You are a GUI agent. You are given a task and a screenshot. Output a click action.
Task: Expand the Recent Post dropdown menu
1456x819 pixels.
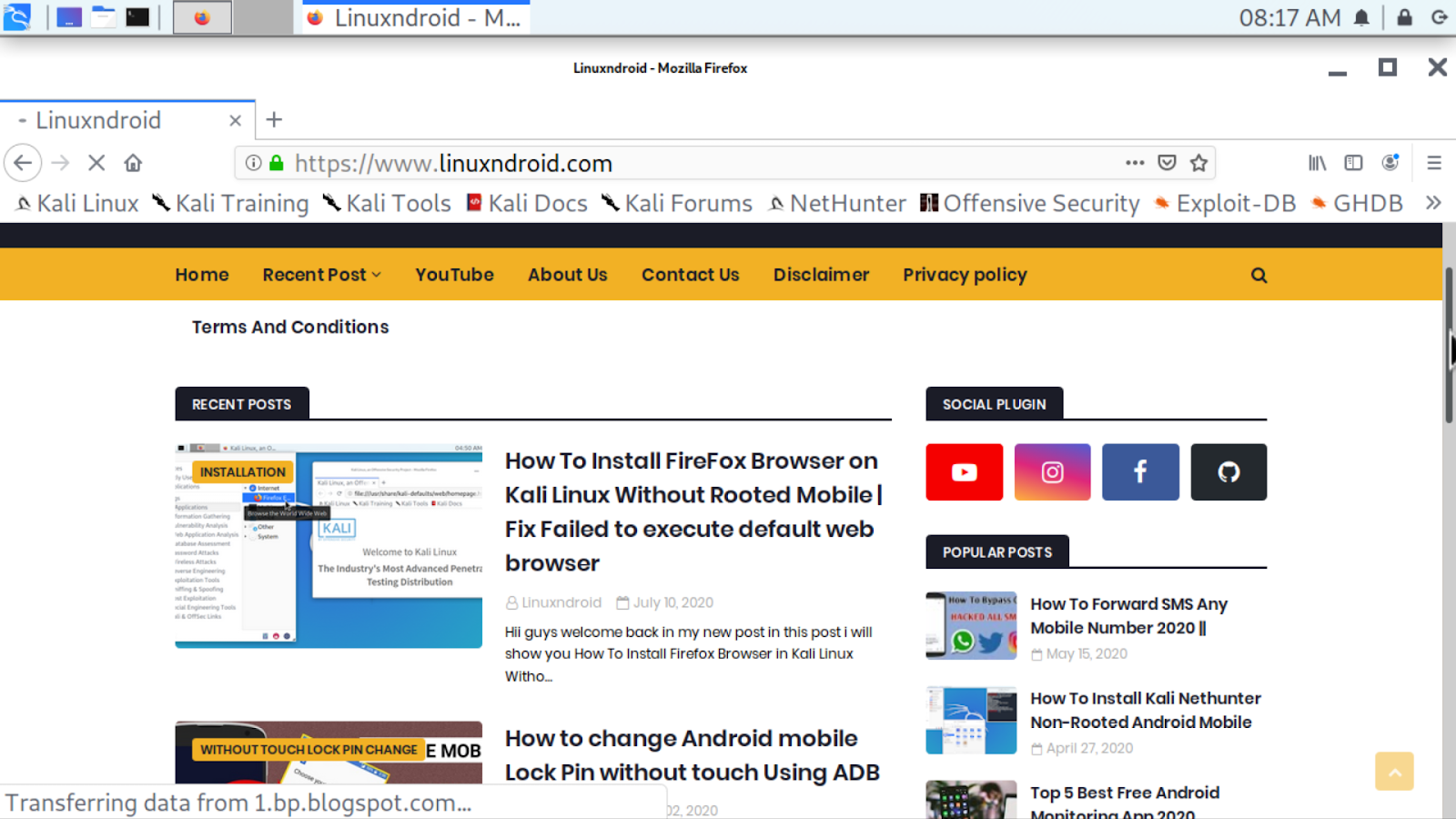tap(322, 275)
